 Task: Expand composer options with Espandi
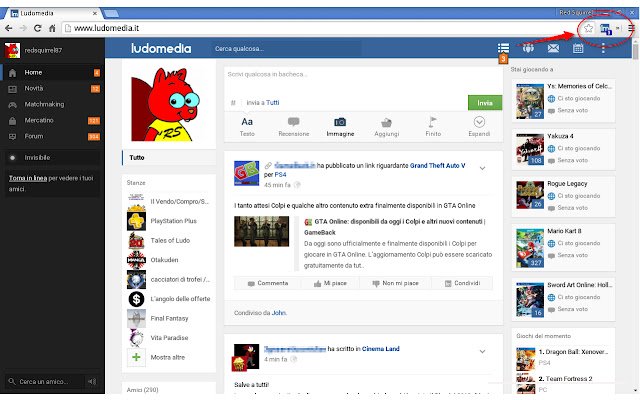pyautogui.click(x=479, y=127)
